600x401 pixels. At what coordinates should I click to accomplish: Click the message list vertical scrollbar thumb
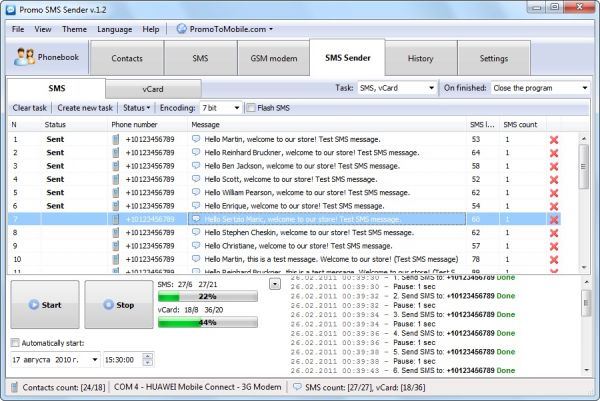click(584, 166)
